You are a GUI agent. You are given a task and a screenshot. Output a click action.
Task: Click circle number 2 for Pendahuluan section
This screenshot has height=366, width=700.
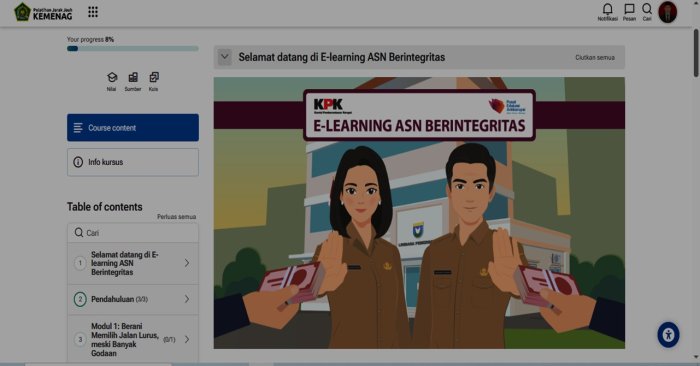pos(80,299)
